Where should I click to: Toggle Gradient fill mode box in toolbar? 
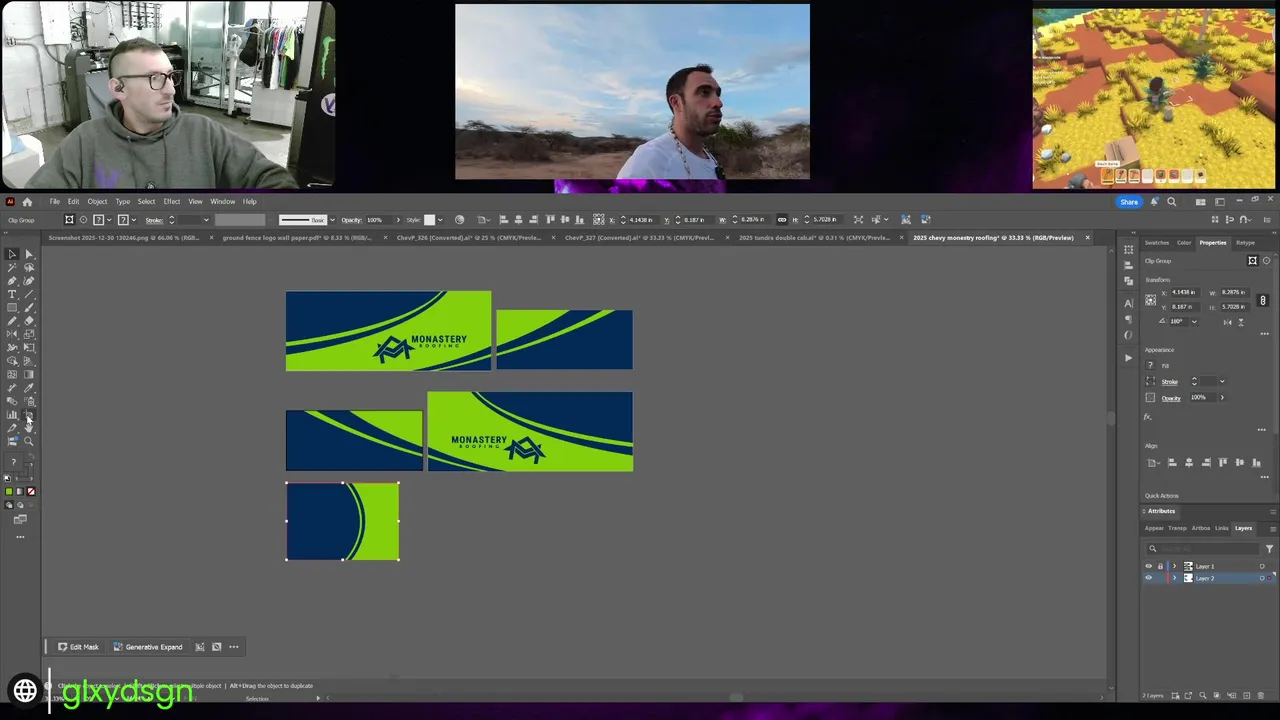pyautogui.click(x=20, y=491)
